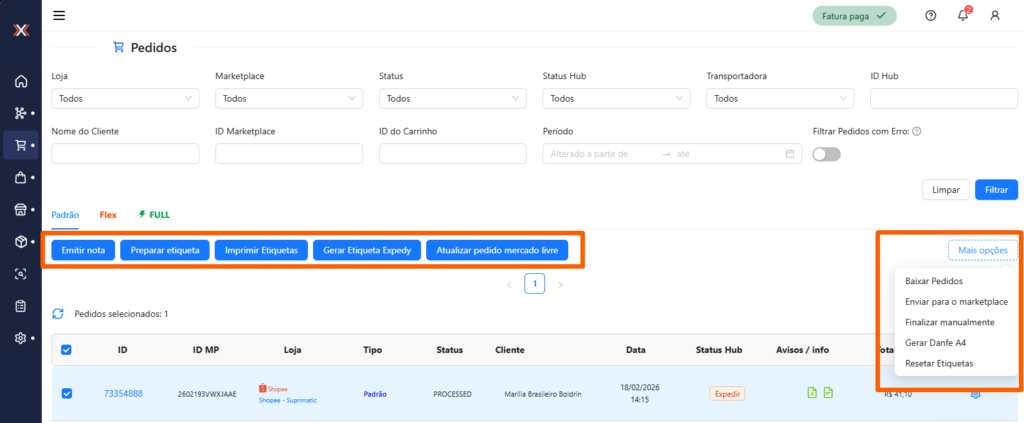Toggle Filtrar Pedidos com Erro switch
Image resolution: width=1024 pixels, height=423 pixels.
click(826, 154)
